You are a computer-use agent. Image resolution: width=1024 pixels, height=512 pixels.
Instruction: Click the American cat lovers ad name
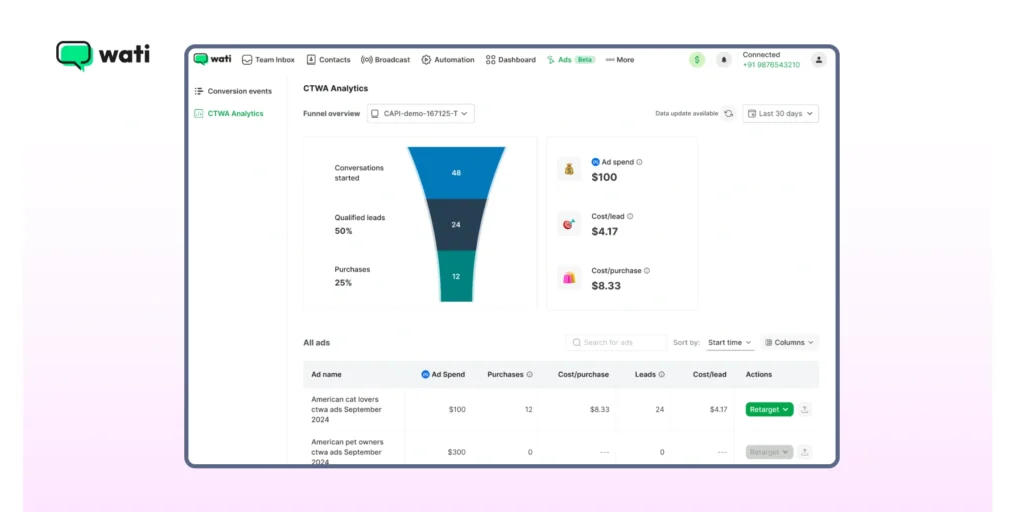(x=346, y=409)
